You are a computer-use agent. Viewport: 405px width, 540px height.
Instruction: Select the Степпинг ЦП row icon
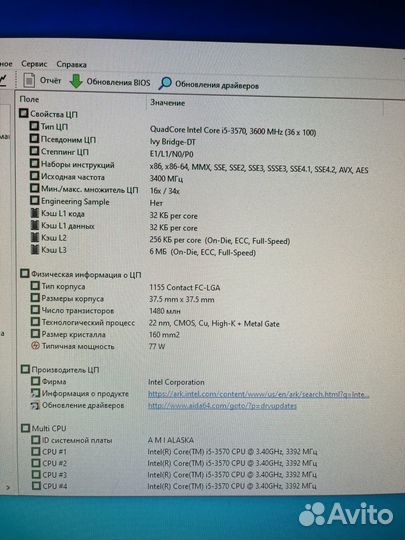tap(34, 151)
